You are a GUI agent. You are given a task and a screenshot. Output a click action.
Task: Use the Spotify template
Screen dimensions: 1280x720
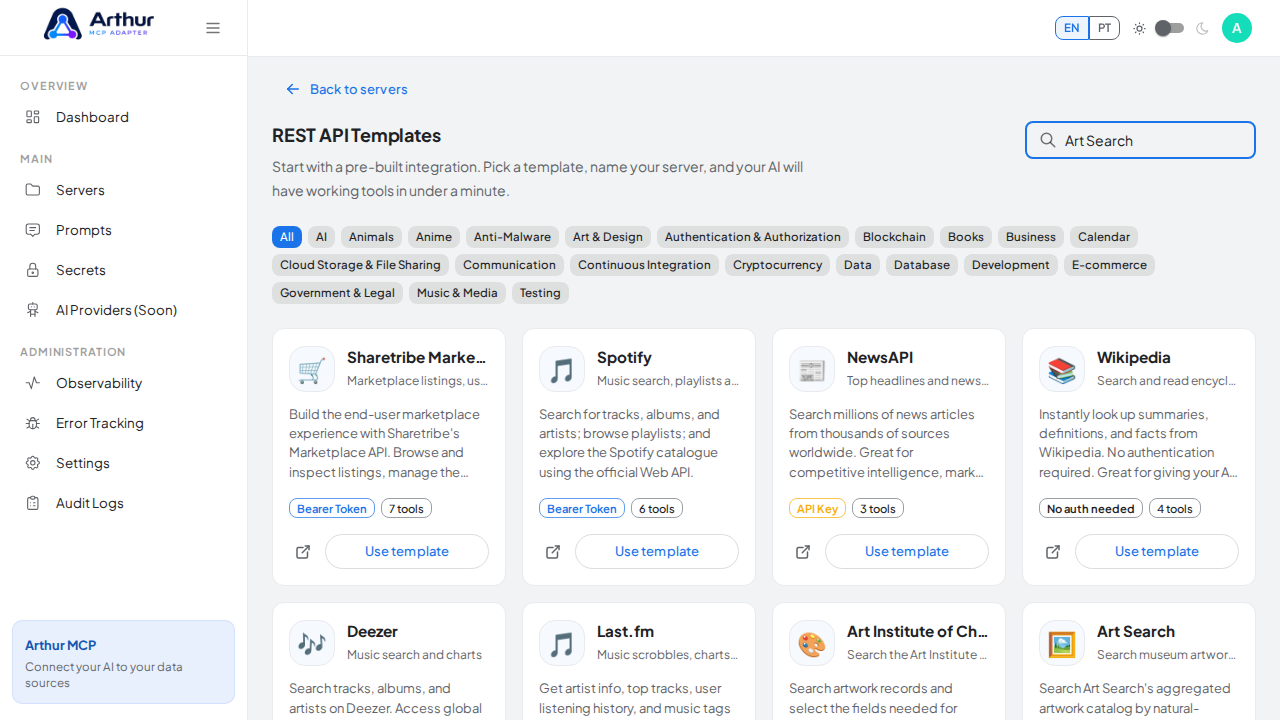[x=657, y=552]
